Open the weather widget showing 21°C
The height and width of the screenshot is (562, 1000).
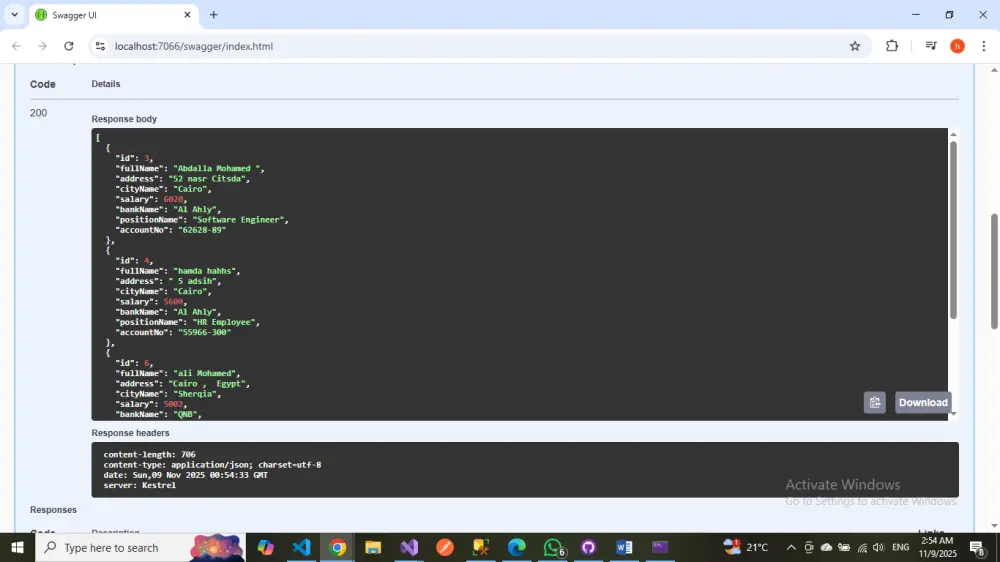[x=745, y=547]
